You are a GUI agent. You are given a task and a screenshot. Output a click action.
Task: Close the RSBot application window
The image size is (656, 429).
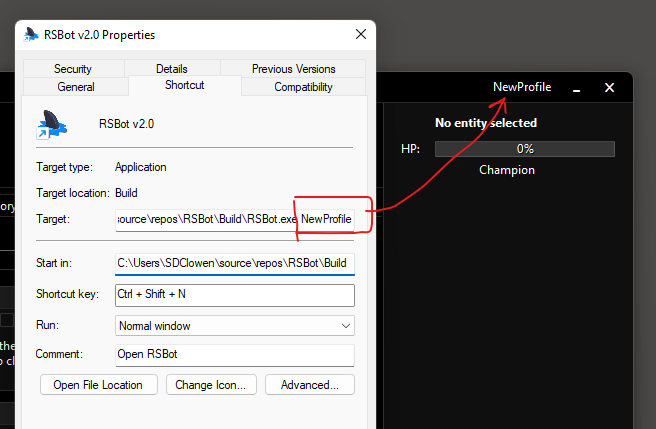click(x=609, y=87)
